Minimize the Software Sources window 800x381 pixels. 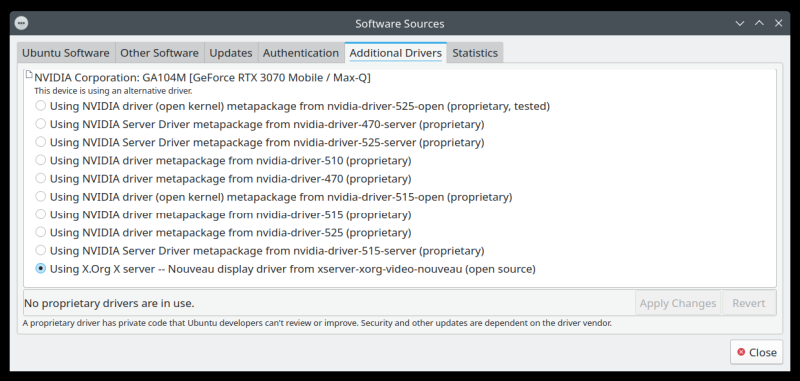coord(739,23)
